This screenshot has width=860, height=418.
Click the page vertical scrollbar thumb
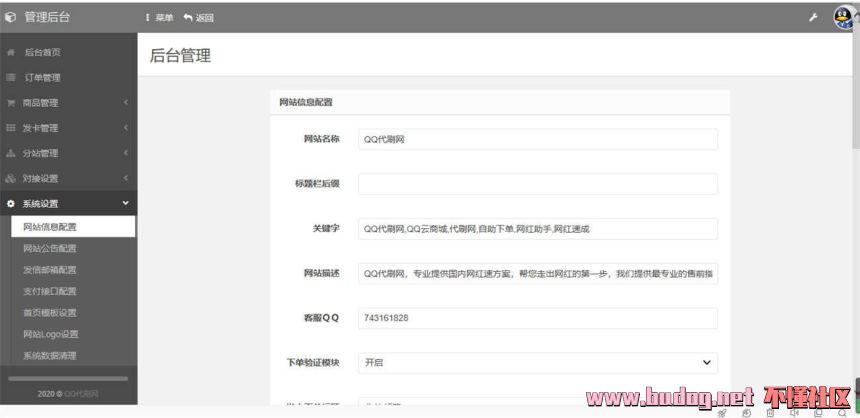(856, 88)
